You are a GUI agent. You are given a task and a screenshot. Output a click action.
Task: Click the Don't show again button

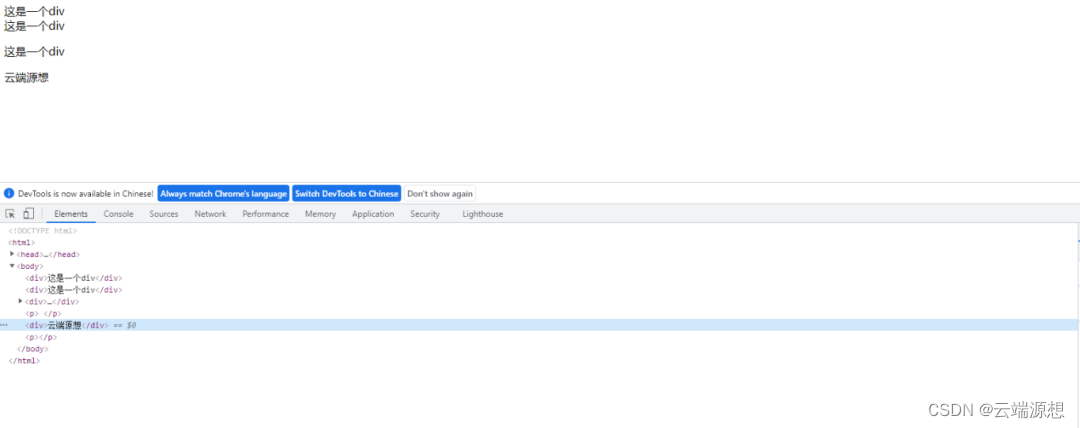[440, 194]
